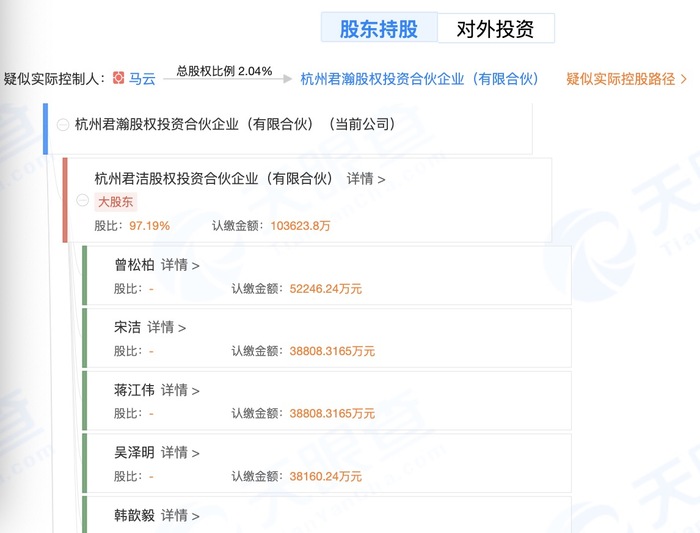Select the 38160.24万元 amount for 吴泽明
The height and width of the screenshot is (533, 700).
325,476
